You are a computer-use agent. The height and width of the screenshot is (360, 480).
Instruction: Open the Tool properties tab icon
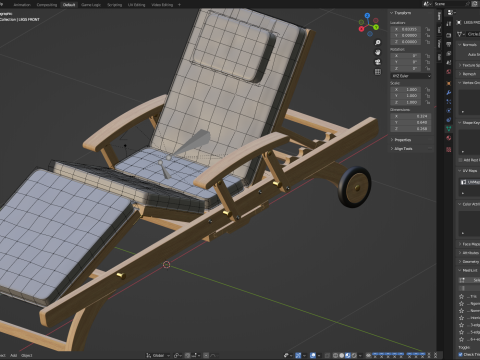tap(449, 24)
